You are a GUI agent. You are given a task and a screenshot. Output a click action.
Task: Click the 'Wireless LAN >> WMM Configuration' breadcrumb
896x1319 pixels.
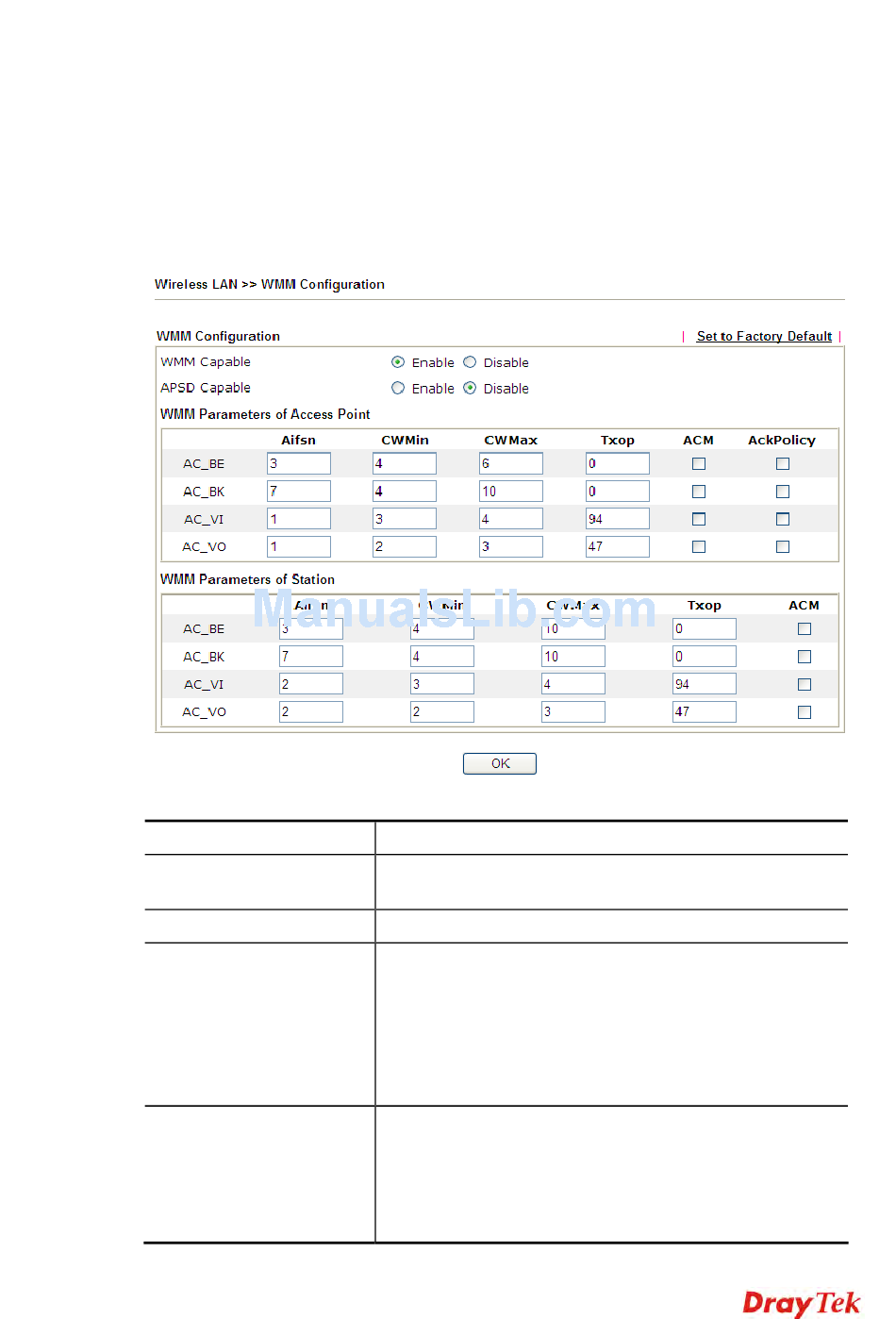pos(270,284)
